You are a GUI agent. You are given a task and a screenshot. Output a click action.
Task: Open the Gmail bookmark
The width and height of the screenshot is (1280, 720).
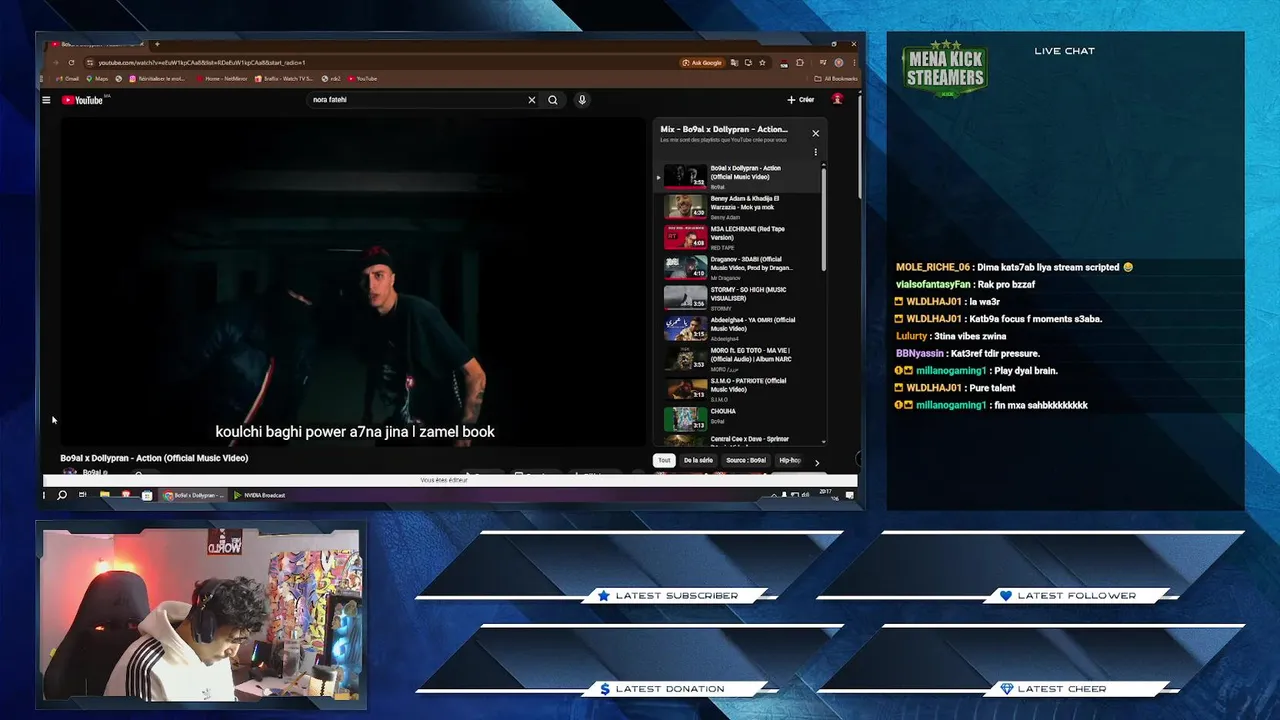(x=68, y=78)
